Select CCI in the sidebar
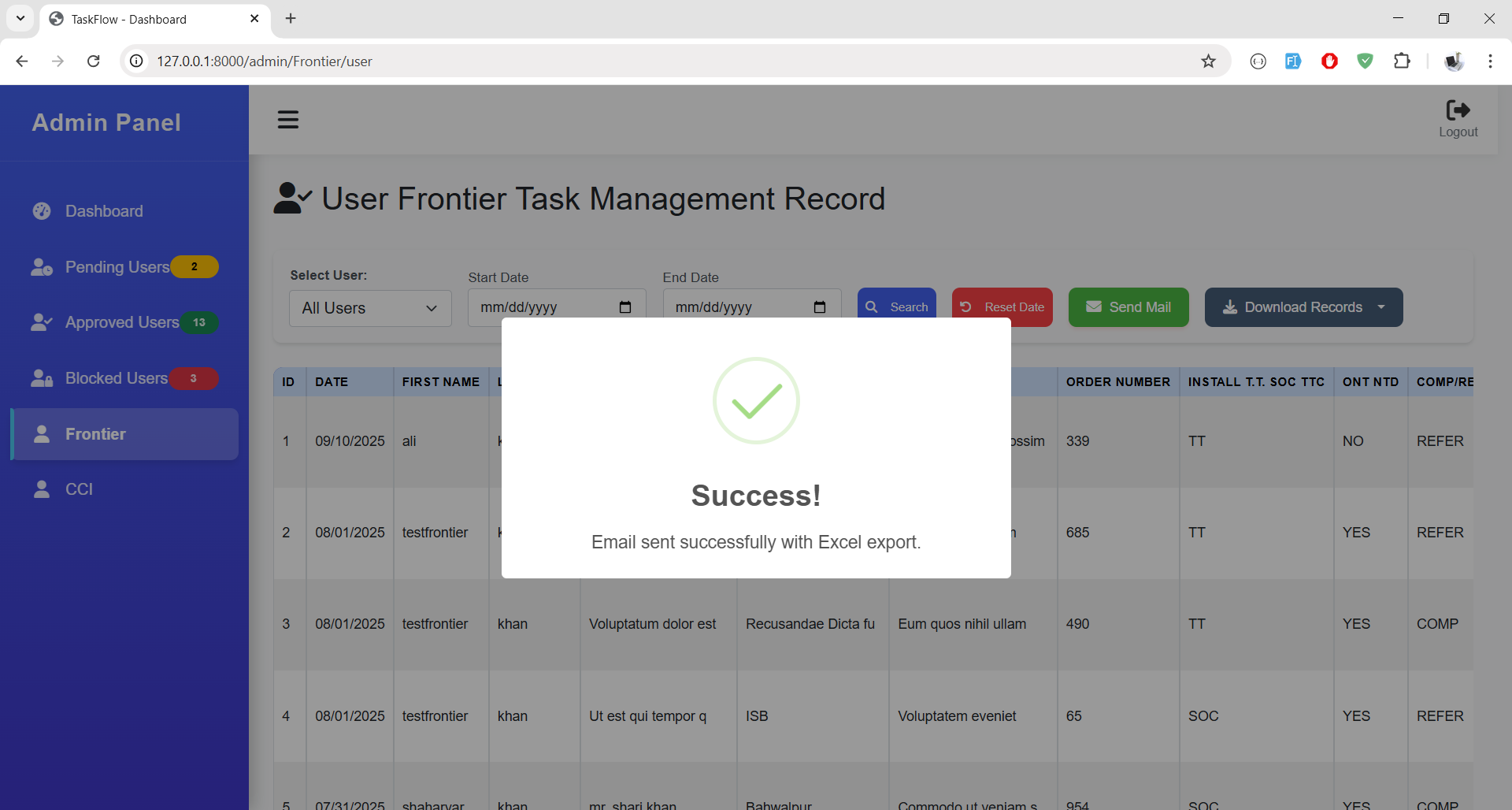 tap(79, 489)
